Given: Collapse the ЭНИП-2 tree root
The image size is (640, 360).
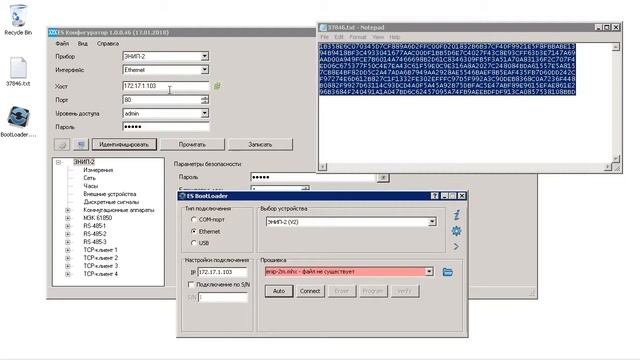Looking at the screenshot, I should [x=58, y=162].
